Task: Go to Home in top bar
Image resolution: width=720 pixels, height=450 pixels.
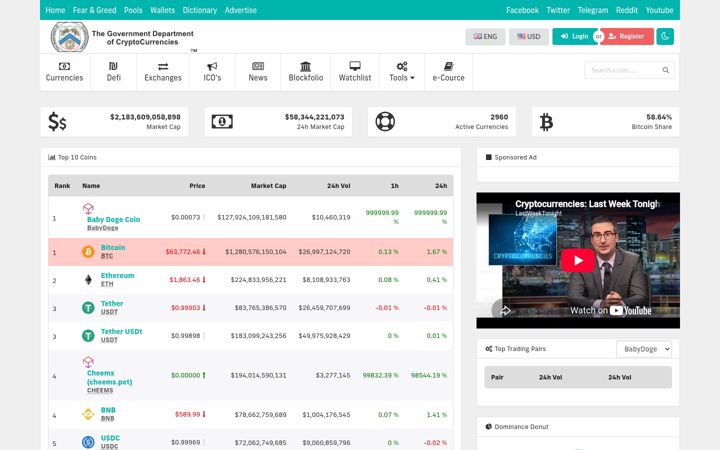Action: point(55,10)
